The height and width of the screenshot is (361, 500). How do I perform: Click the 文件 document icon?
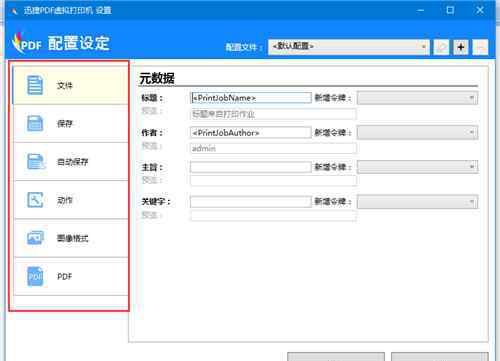pyautogui.click(x=35, y=85)
